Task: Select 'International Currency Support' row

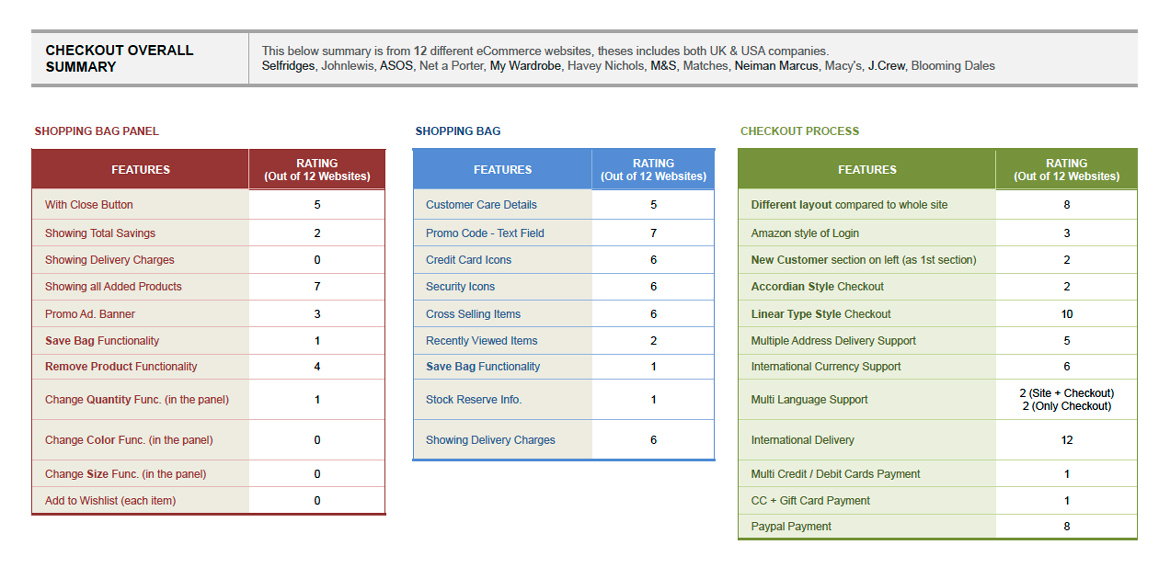Action: tap(937, 366)
